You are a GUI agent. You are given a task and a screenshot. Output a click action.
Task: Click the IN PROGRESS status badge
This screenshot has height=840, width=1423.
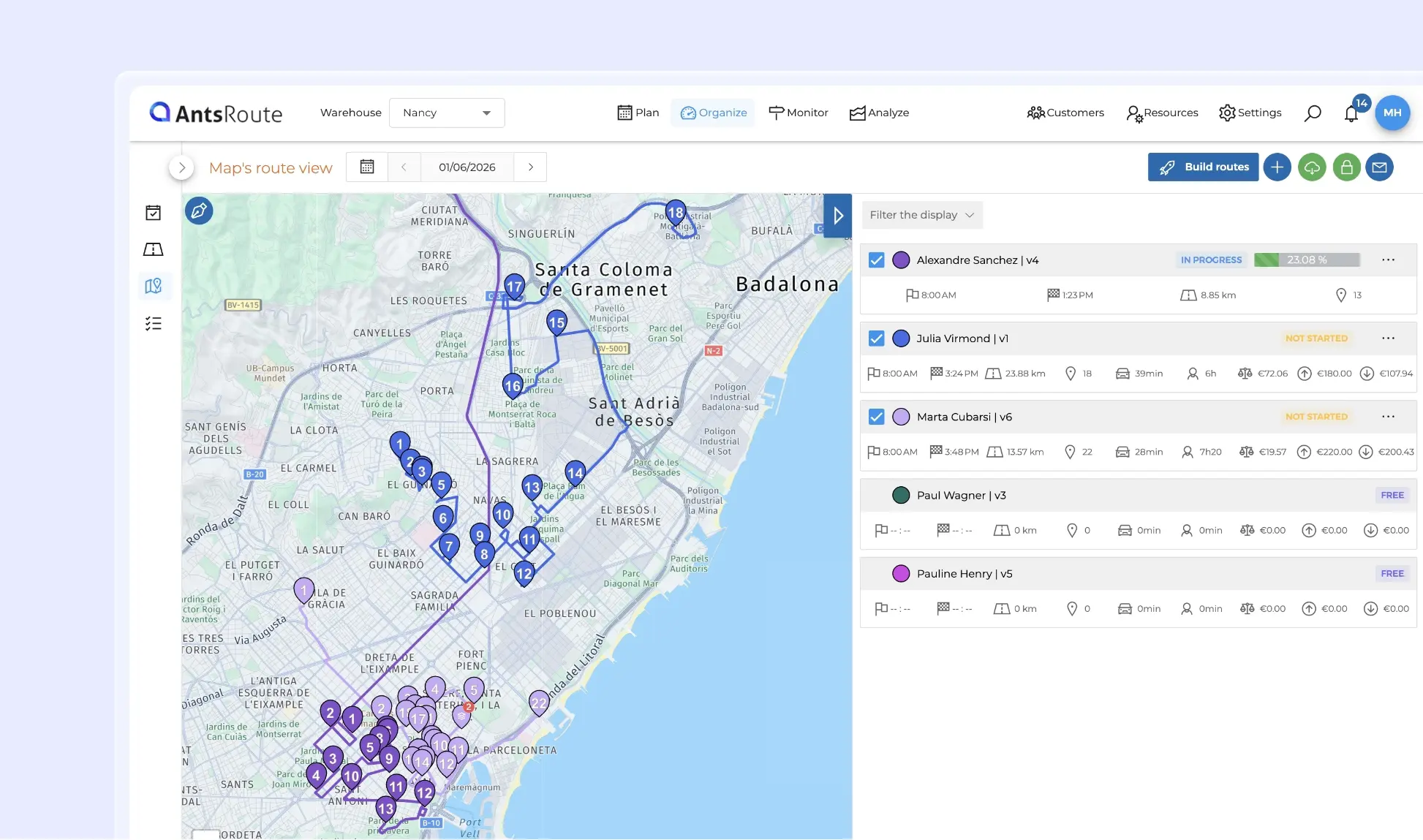click(x=1211, y=260)
